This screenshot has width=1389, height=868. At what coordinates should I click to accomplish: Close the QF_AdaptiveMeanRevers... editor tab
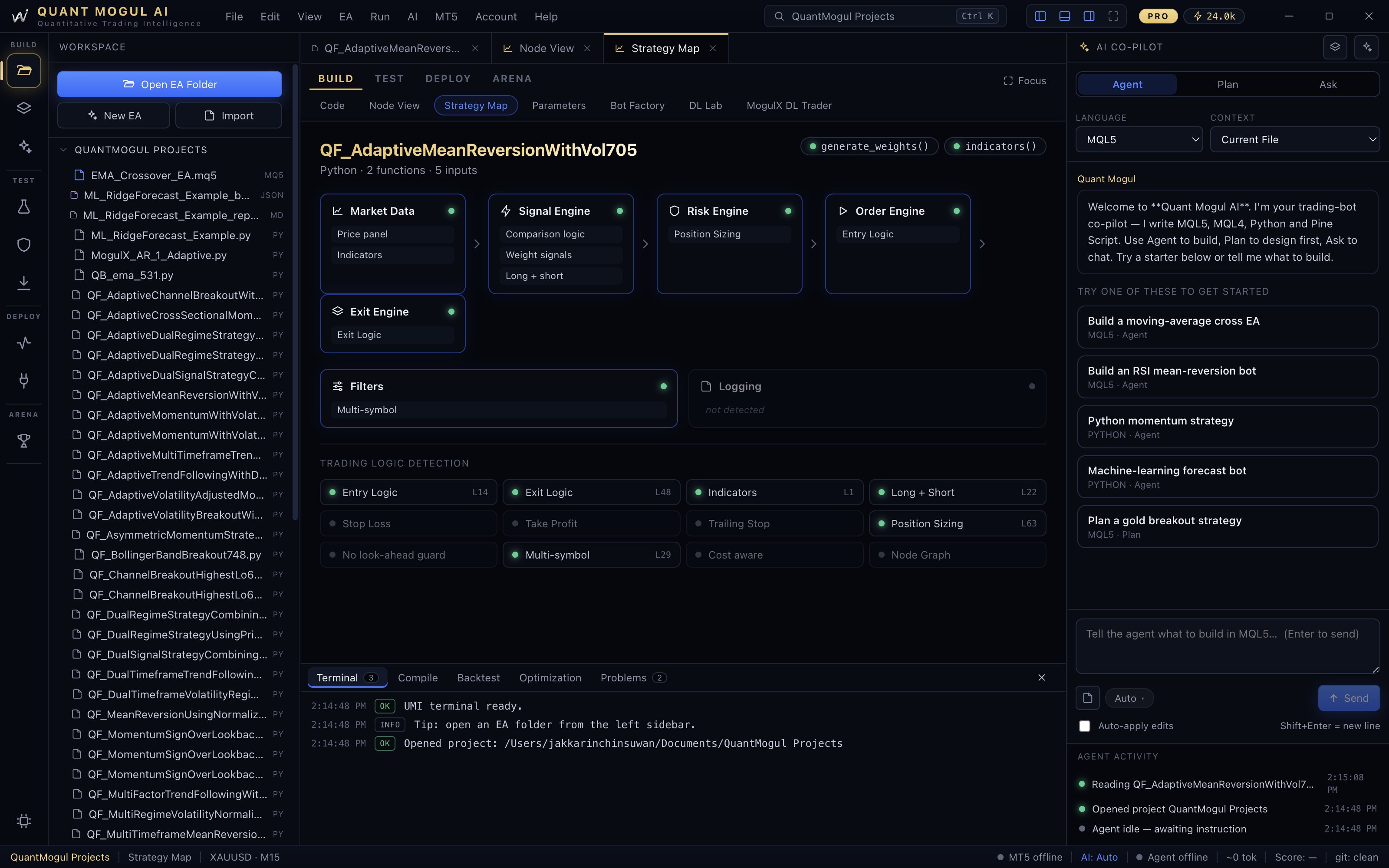475,48
